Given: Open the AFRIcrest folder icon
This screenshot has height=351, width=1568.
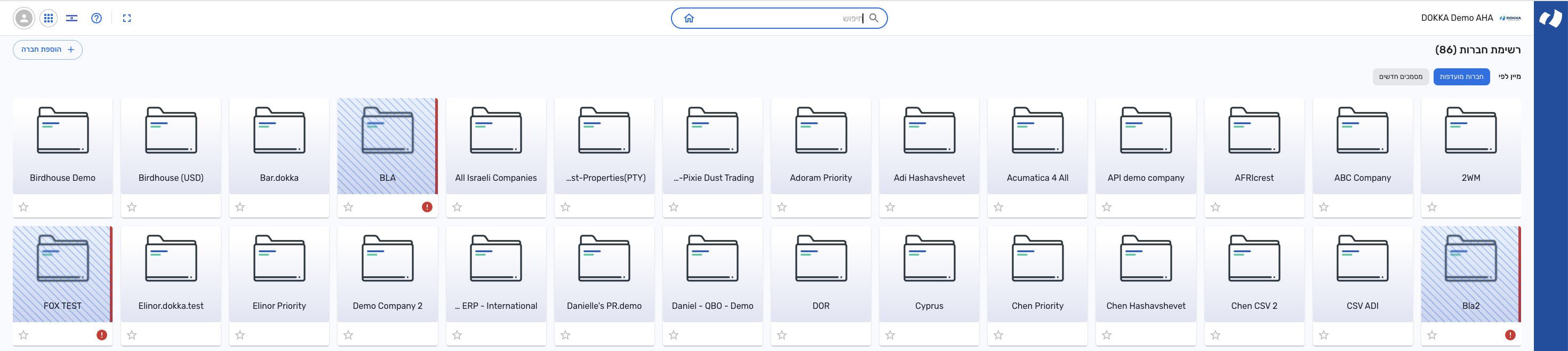Looking at the screenshot, I should (1254, 130).
